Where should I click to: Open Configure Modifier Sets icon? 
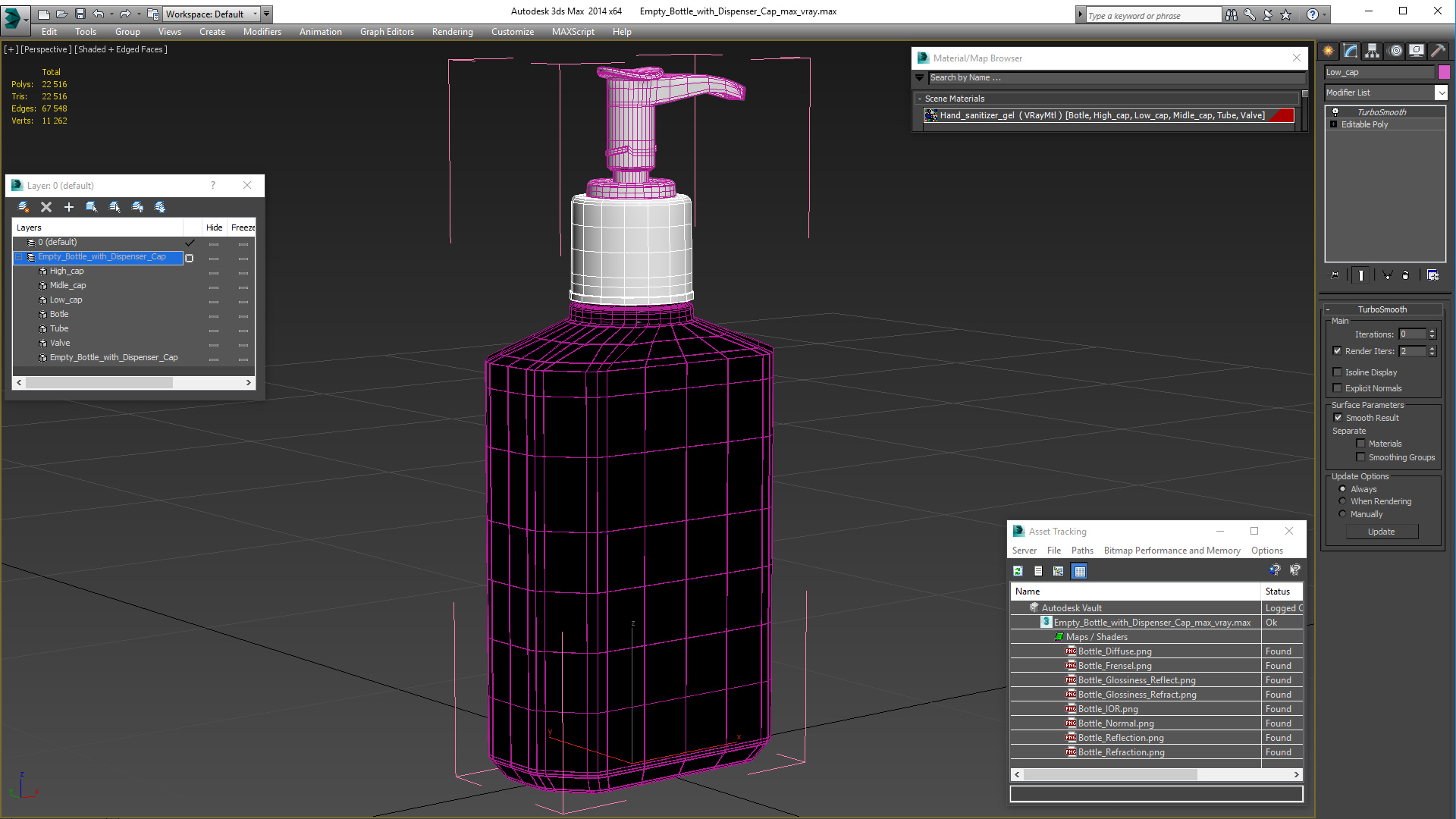1432,275
